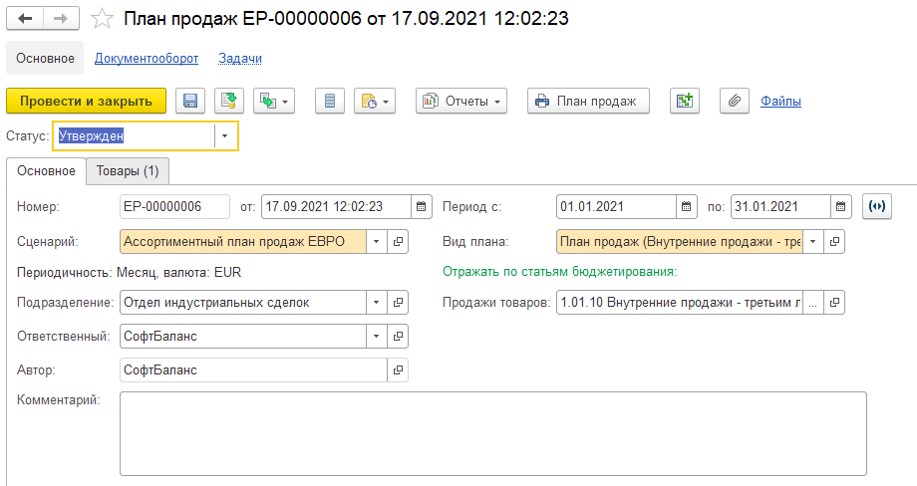
Task: Expand the Сценарий dropdown arrow
Action: [377, 242]
